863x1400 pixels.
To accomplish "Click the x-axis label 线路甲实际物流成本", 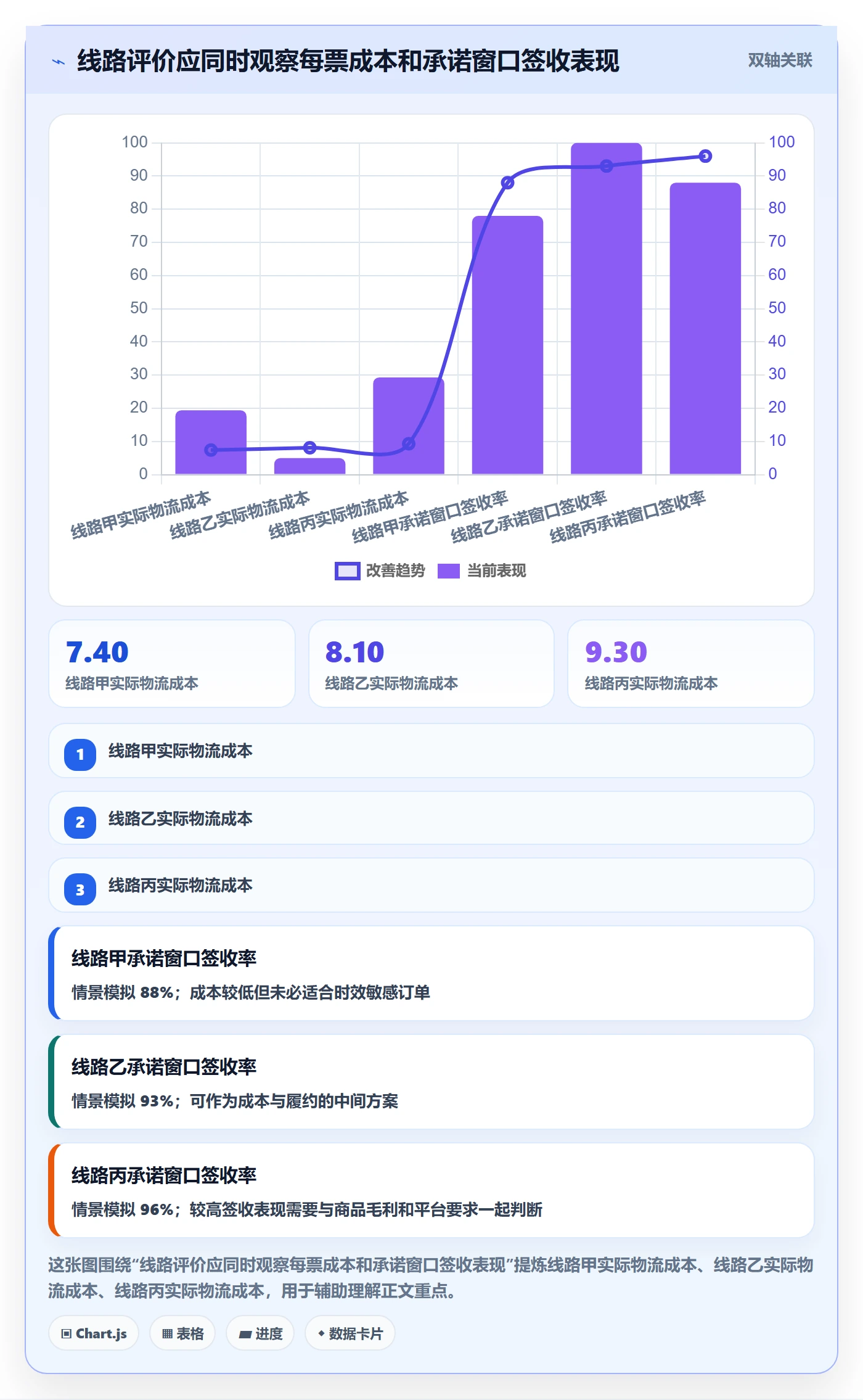I will (141, 516).
